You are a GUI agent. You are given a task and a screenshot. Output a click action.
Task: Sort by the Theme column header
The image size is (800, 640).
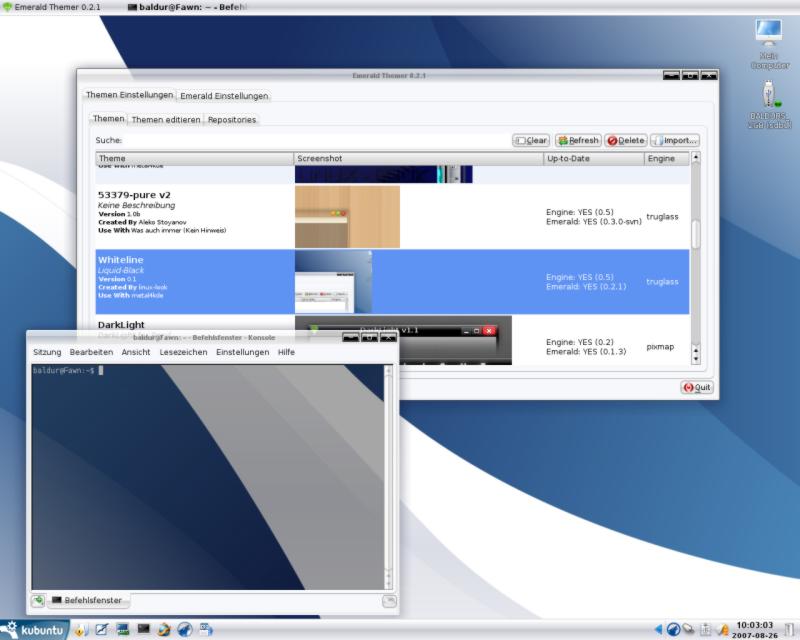click(x=194, y=159)
